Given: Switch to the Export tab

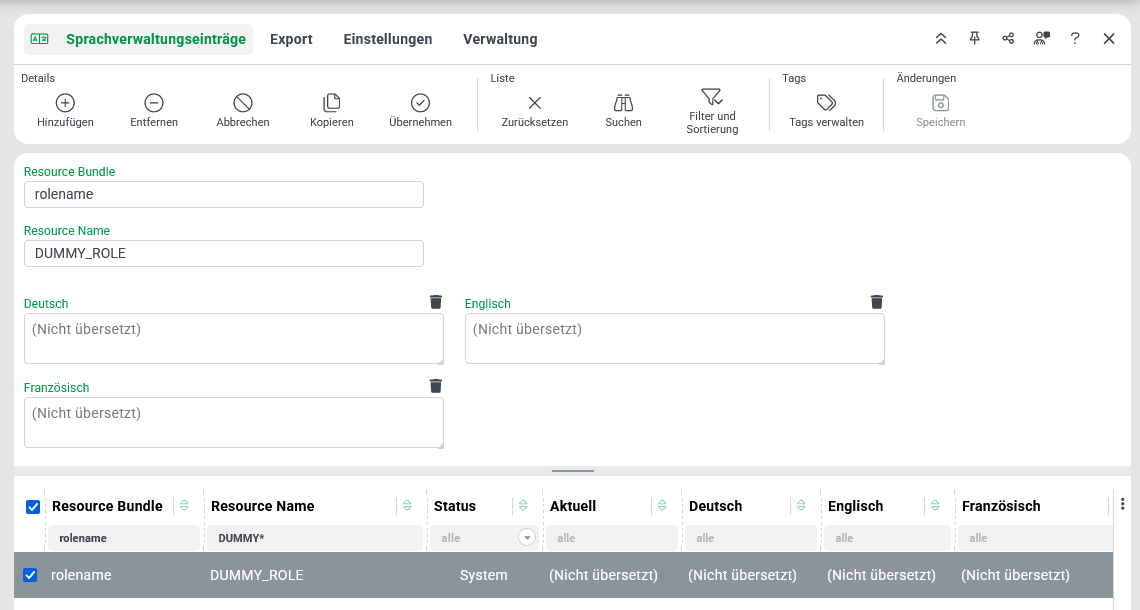Looking at the screenshot, I should point(291,39).
